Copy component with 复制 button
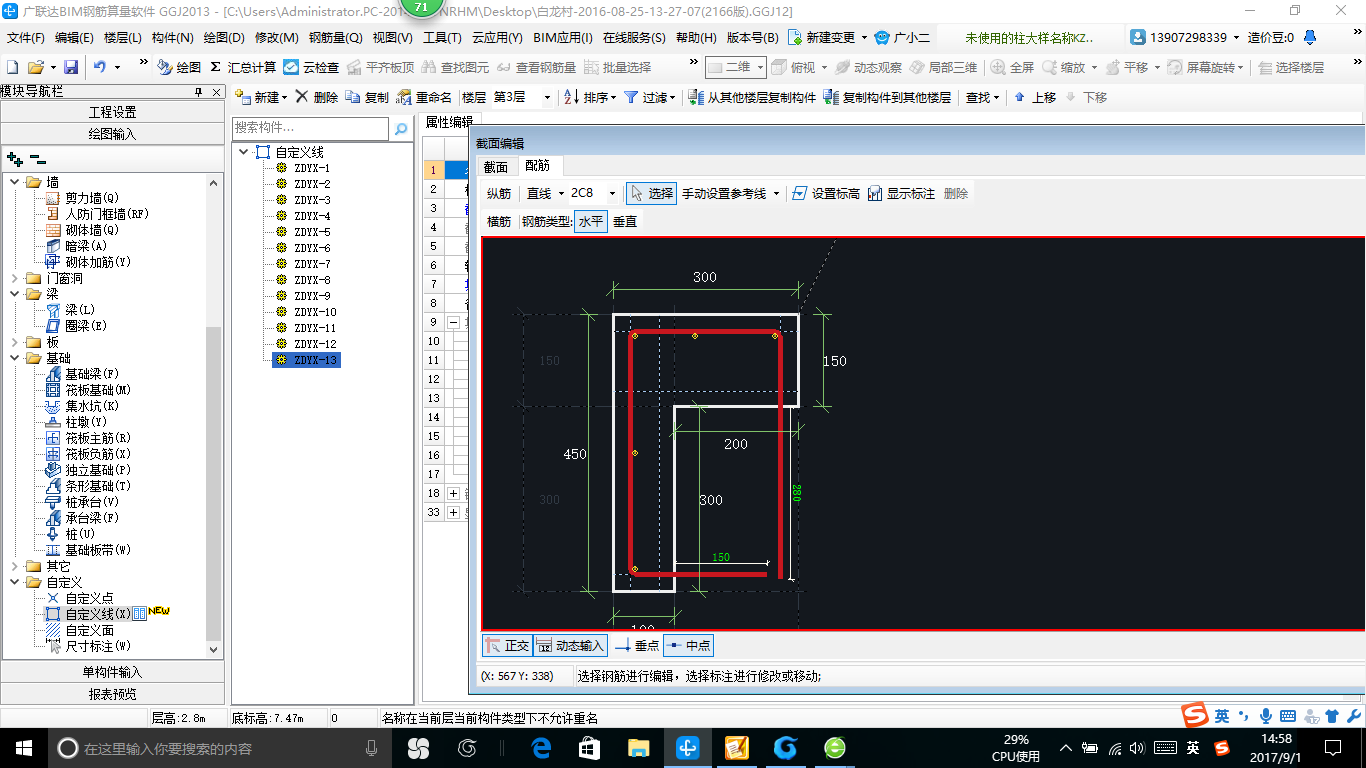1366x768 pixels. tap(367, 97)
